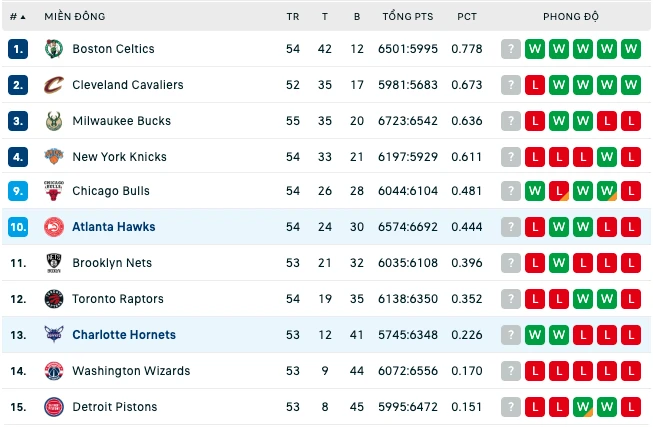This screenshot has width=653, height=427.
Task: Click the Chicago Bulls logo icon
Action: 54,191
